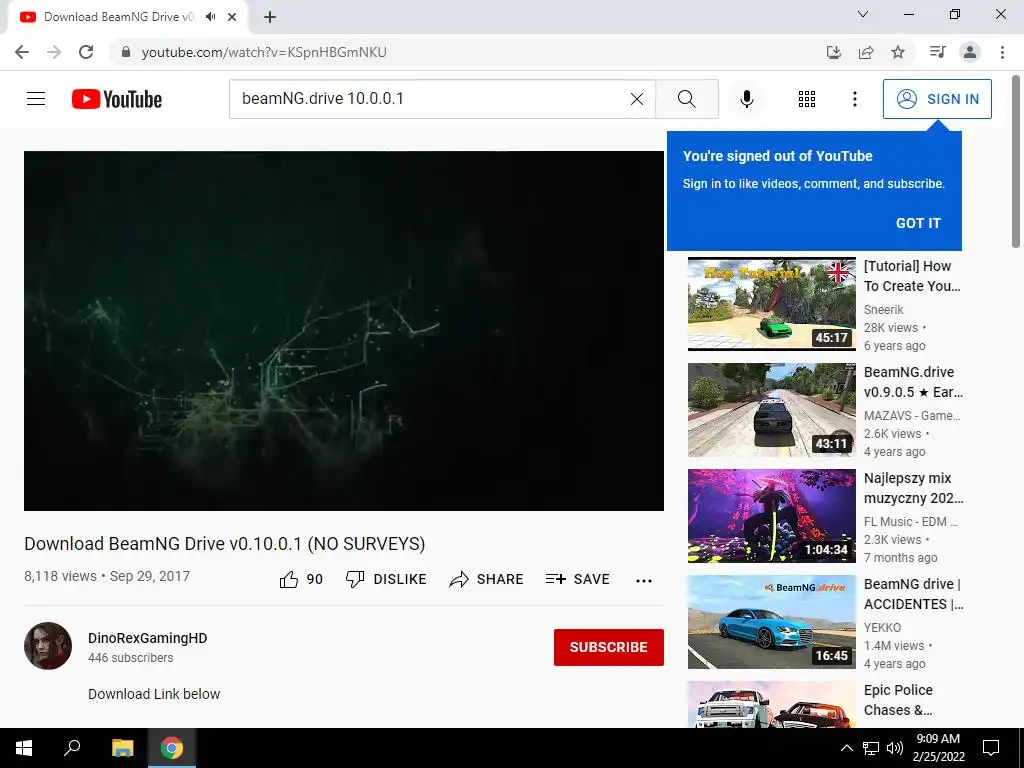Open the Chrome profile avatar
Image resolution: width=1024 pixels, height=768 pixels.
click(x=970, y=52)
